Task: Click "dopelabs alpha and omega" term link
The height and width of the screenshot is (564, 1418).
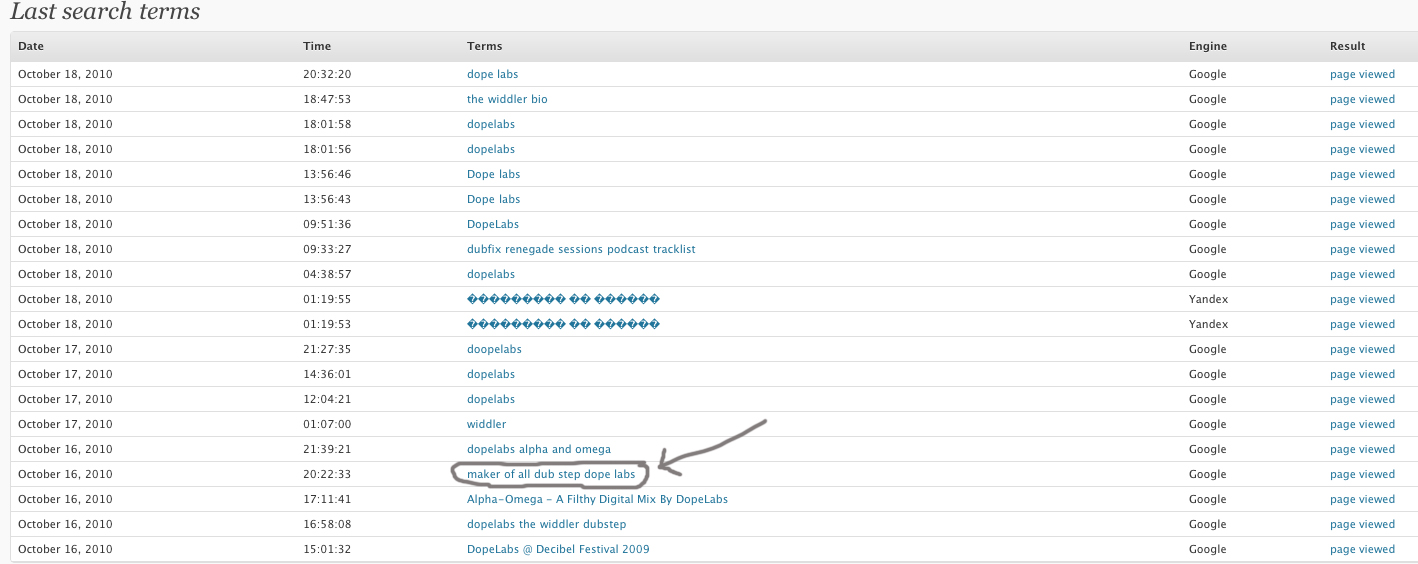Action: click(539, 449)
